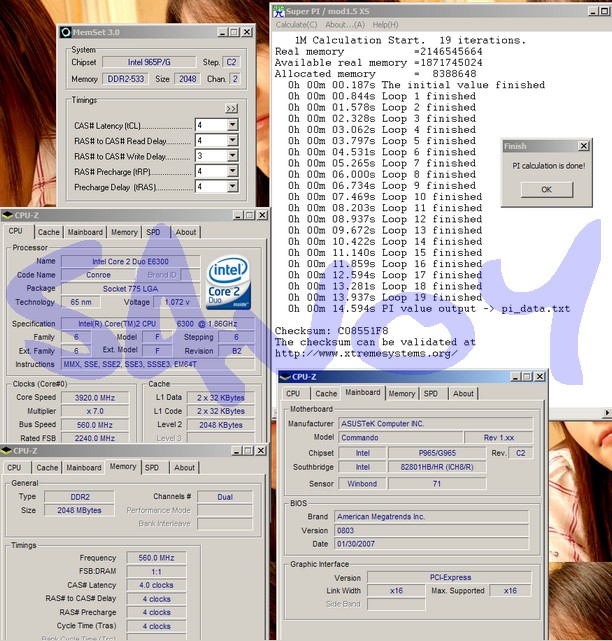612x641 pixels.
Task: Select About tab in CPU-Z Mainboard window
Action: pyautogui.click(x=463, y=394)
